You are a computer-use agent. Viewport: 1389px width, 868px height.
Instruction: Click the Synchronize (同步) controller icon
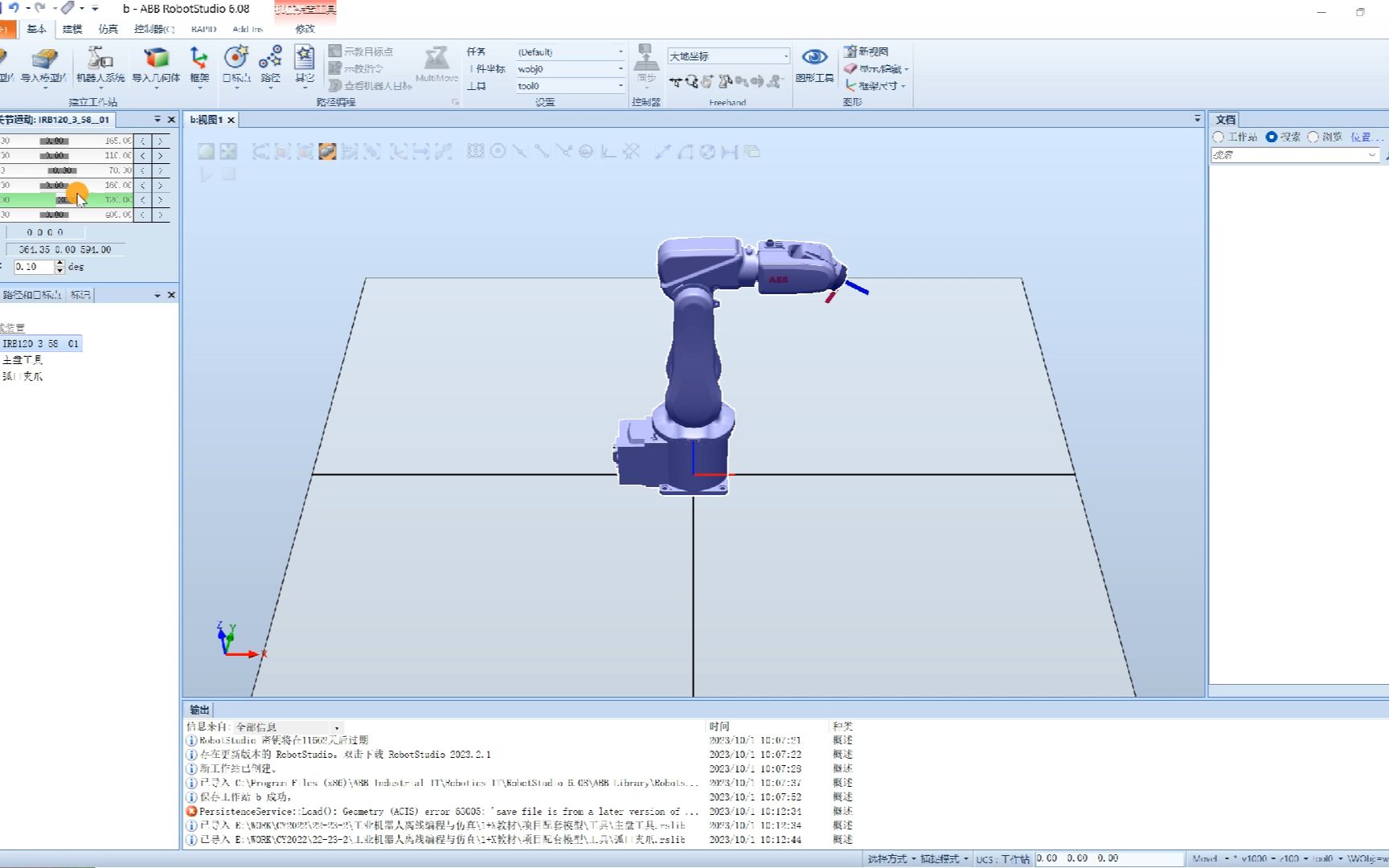(x=645, y=59)
